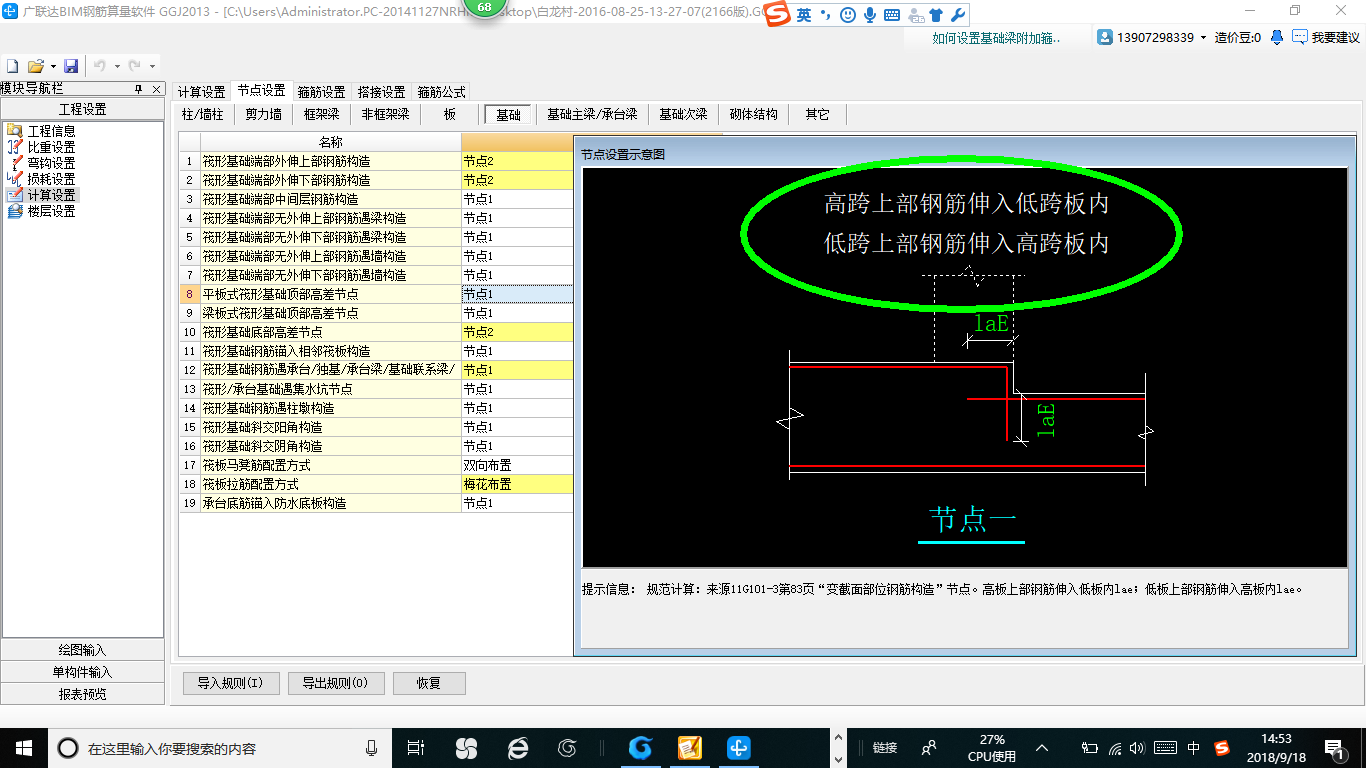Close the 模块导航栏 navigation panel
This screenshot has height=768, width=1366.
(157, 89)
